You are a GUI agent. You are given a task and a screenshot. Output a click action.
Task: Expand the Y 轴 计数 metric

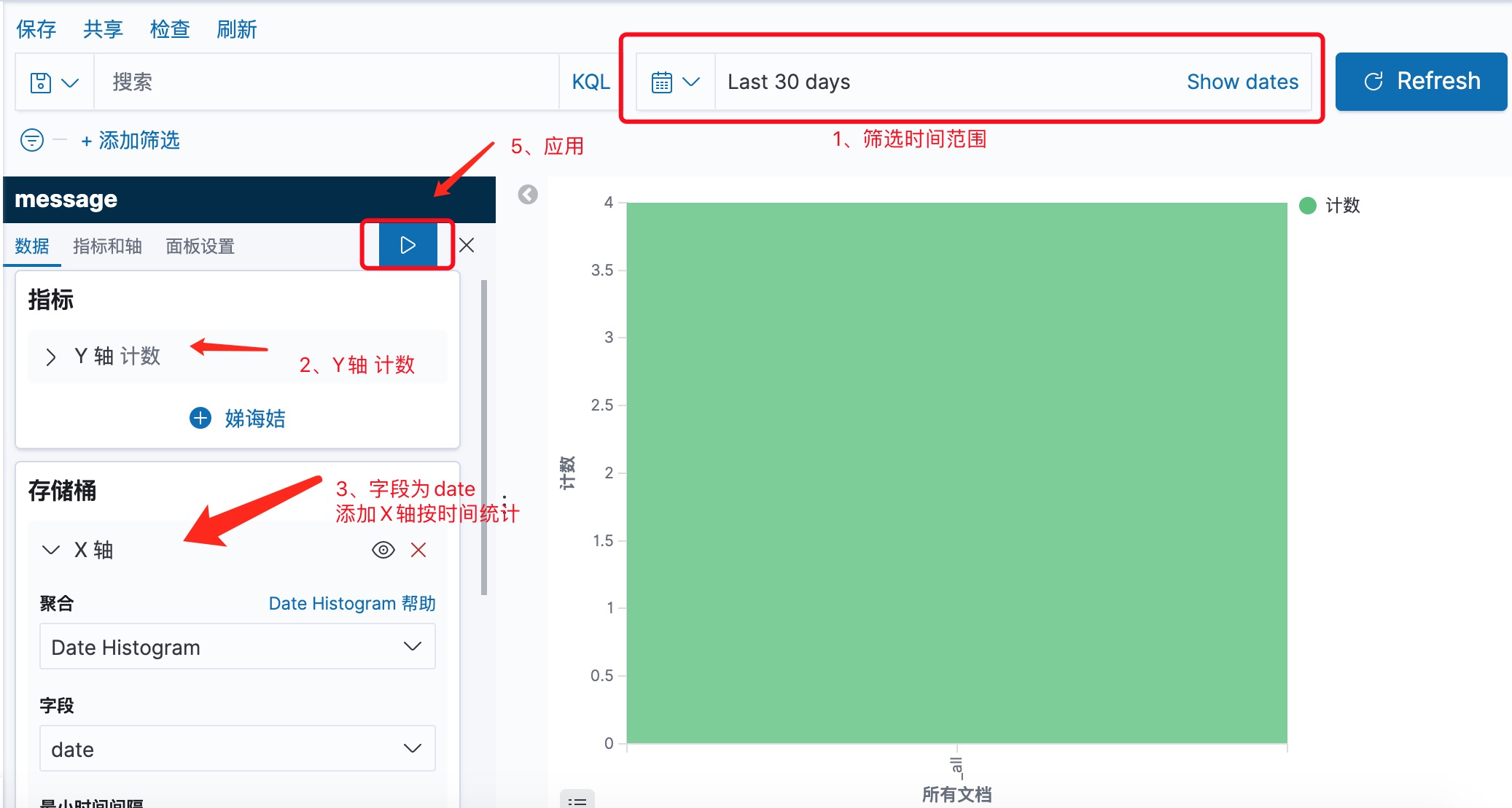[x=51, y=357]
